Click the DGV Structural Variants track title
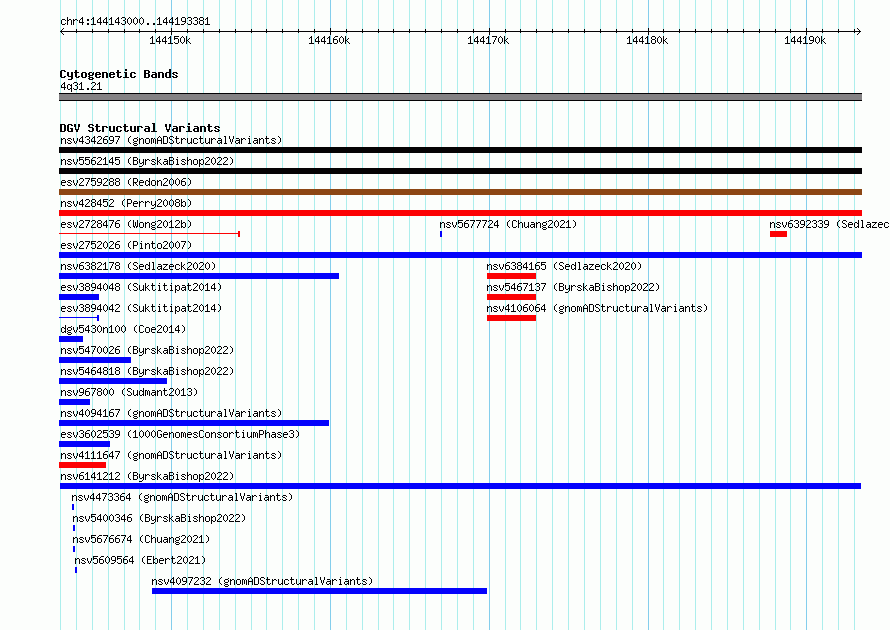Viewport: 890px width, 630px height. pos(140,128)
